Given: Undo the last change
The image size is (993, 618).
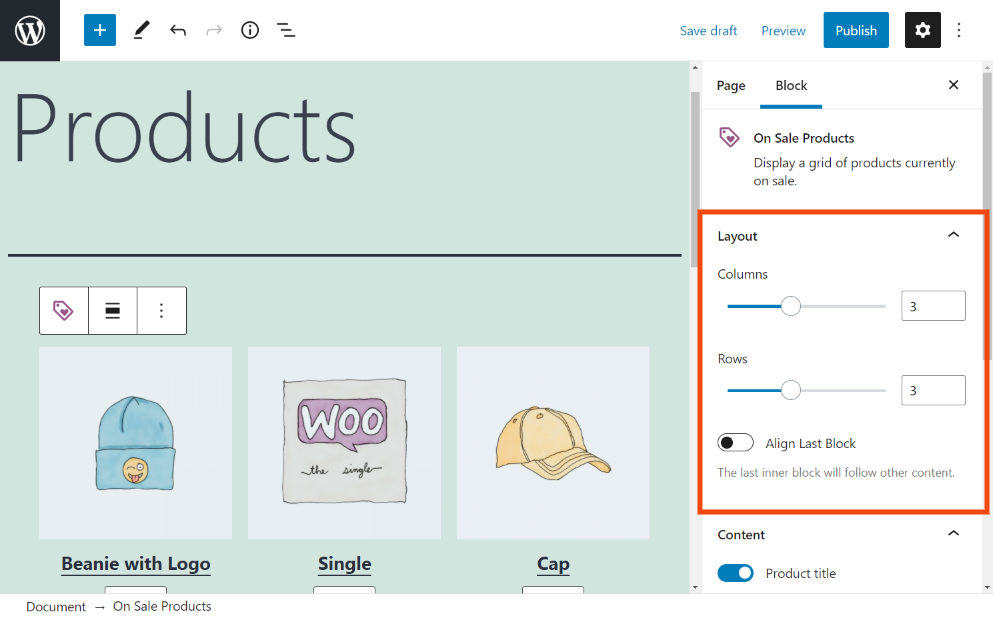Looking at the screenshot, I should point(178,30).
